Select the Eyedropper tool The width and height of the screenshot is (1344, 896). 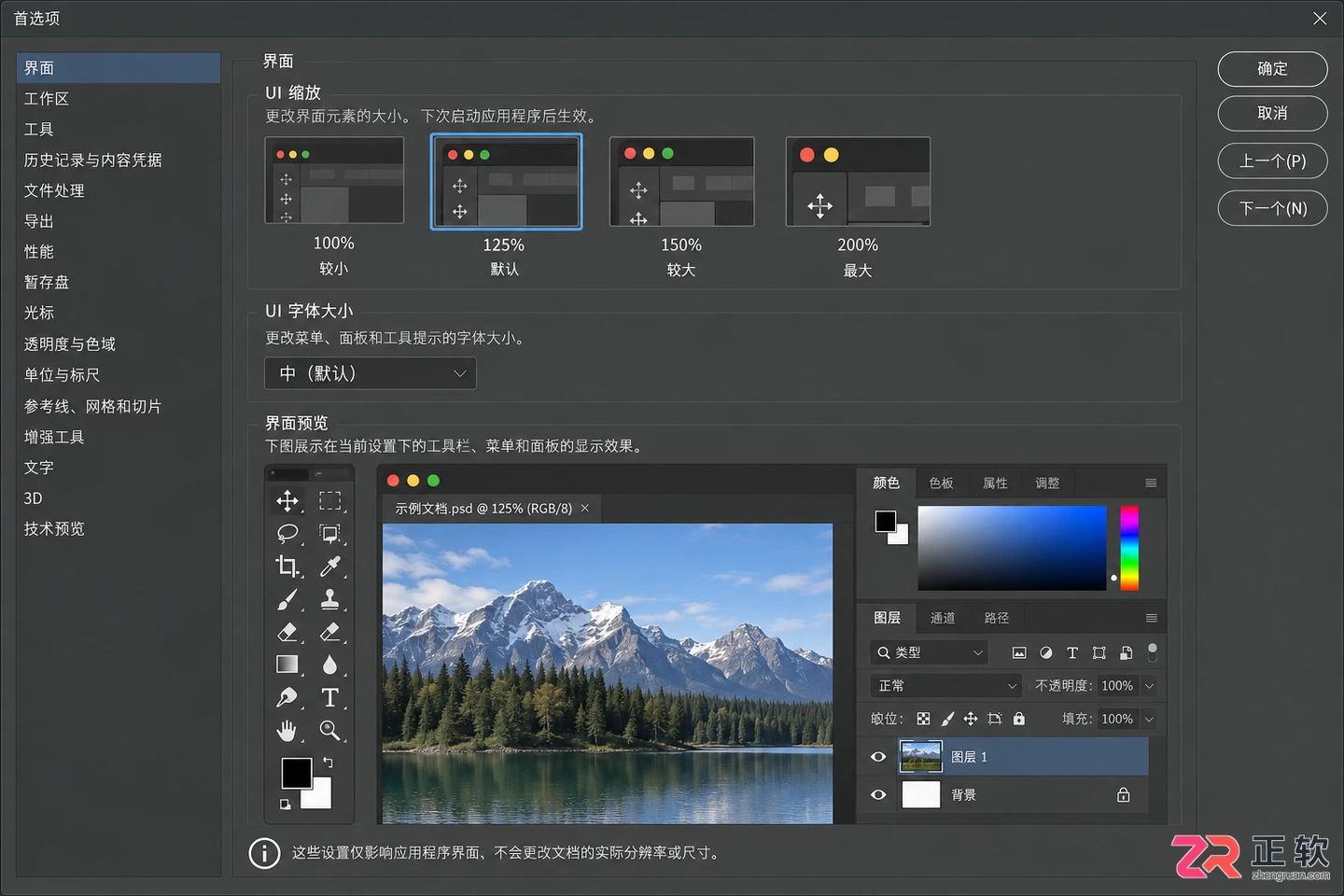tap(329, 567)
